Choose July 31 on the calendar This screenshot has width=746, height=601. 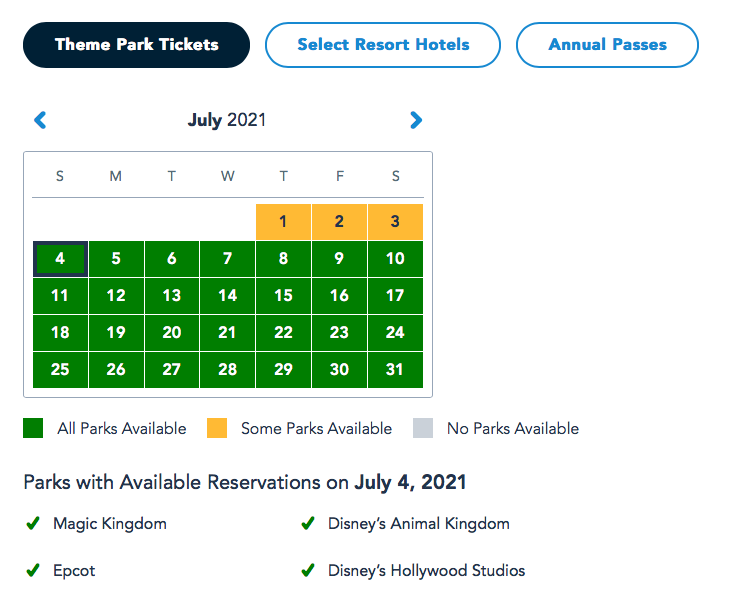pyautogui.click(x=396, y=370)
